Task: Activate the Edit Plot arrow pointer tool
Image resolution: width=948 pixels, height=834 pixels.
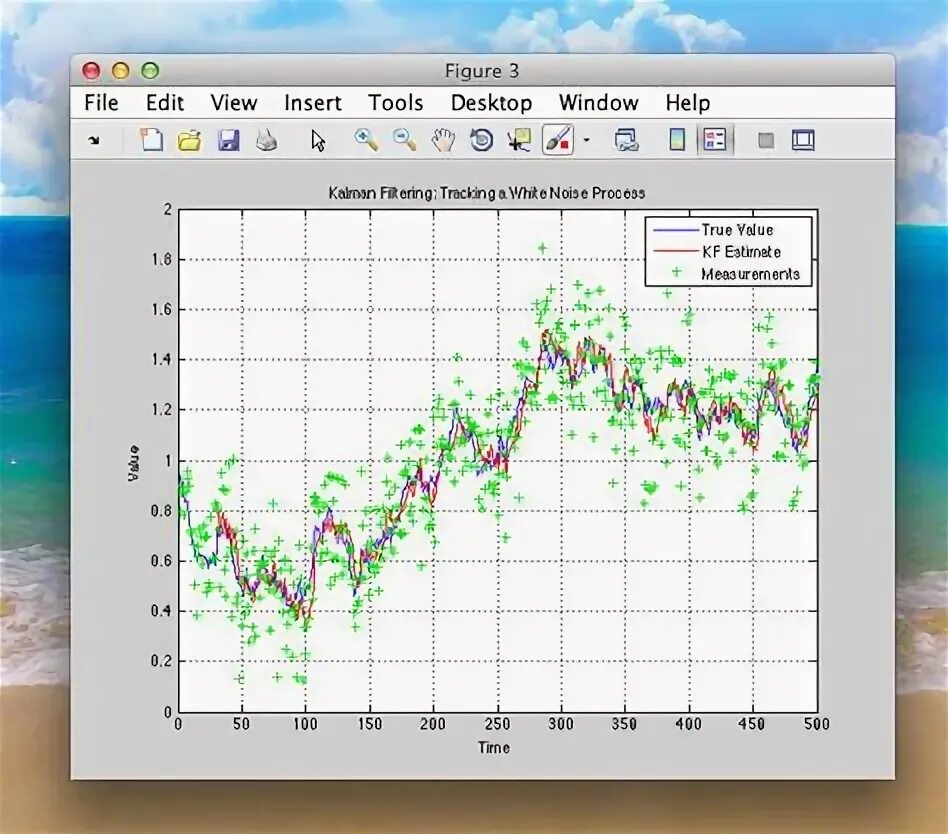Action: click(x=318, y=141)
